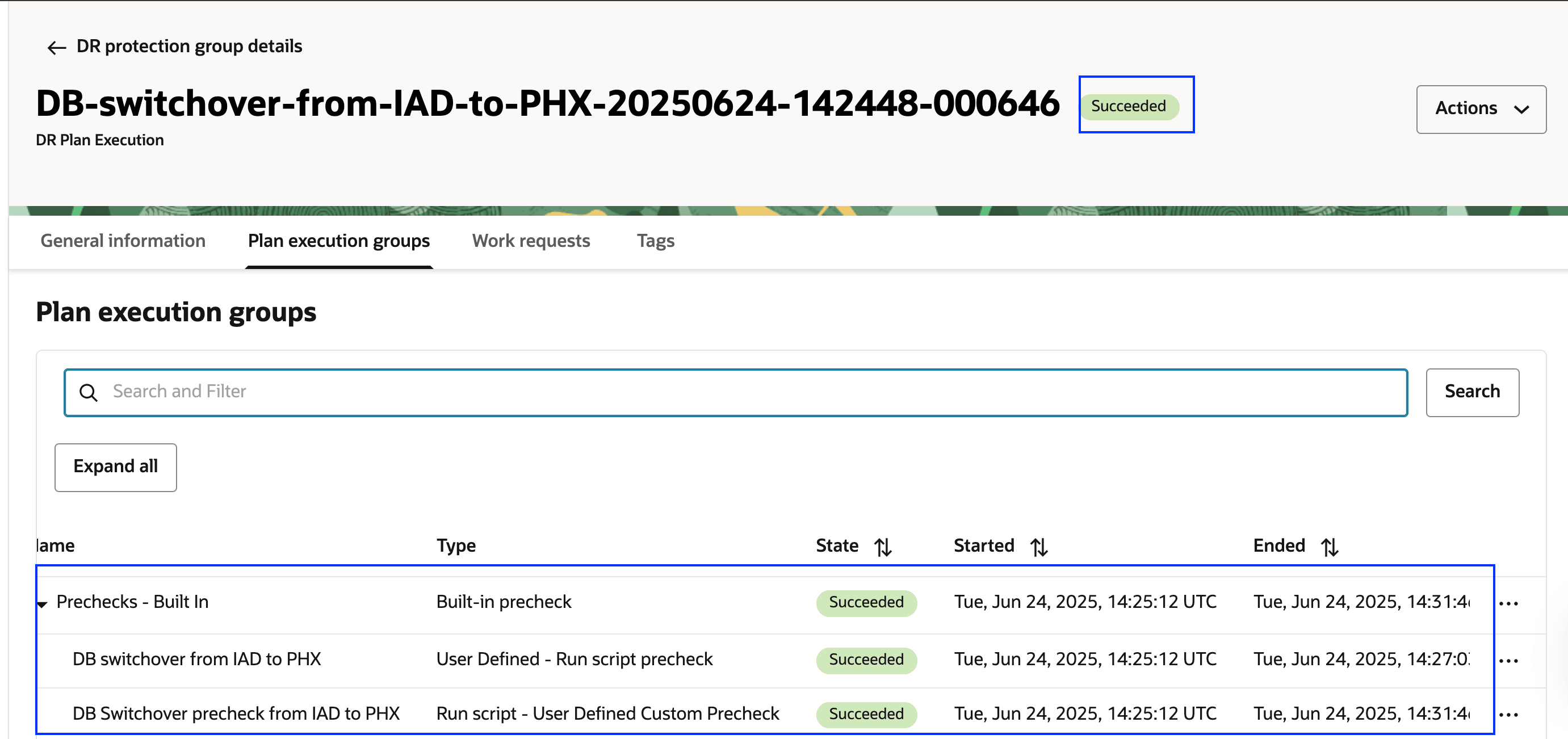Click the Succeeded badge next to the plan title
Viewport: 1568px width, 739px height.
pos(1129,106)
